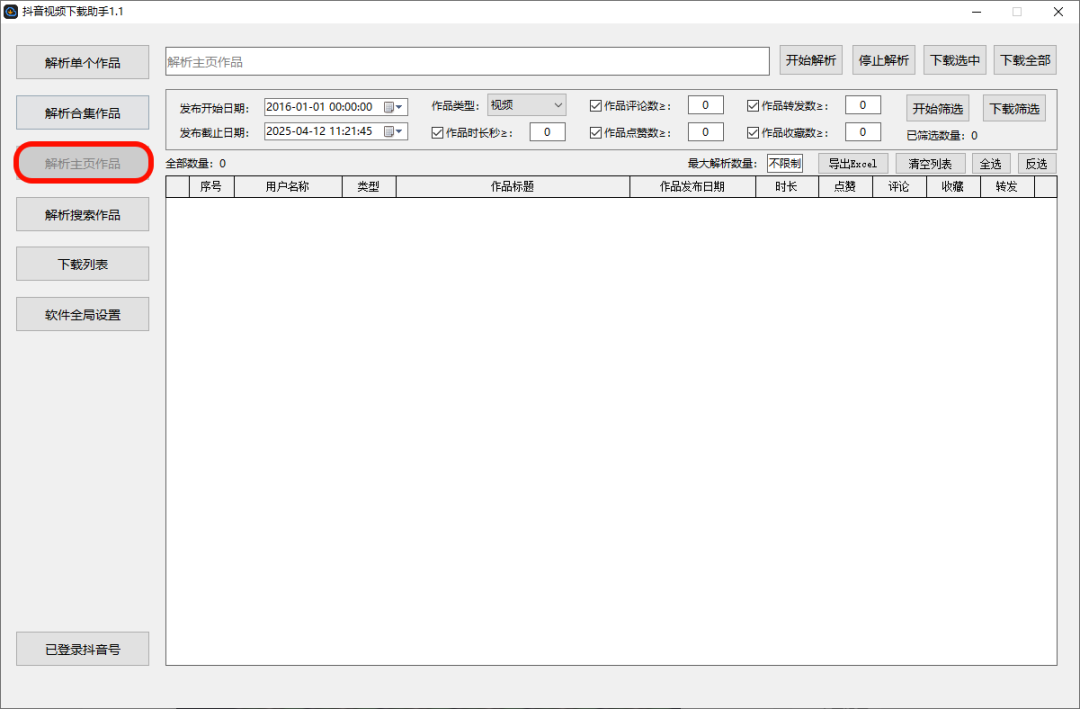1080x709 pixels.
Task: Click the 发布截止日期 date text
Action: click(320, 131)
